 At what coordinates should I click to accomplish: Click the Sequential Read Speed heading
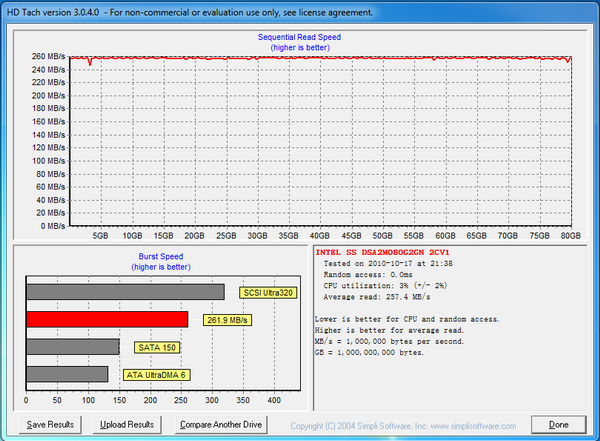[x=299, y=38]
